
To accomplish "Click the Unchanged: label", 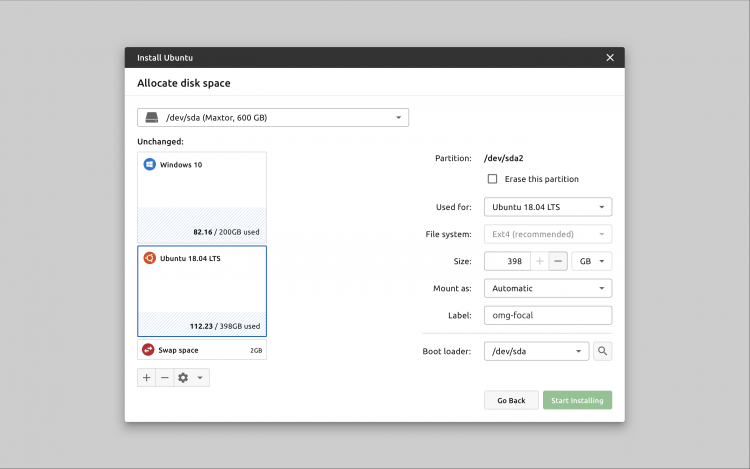I will click(160, 142).
